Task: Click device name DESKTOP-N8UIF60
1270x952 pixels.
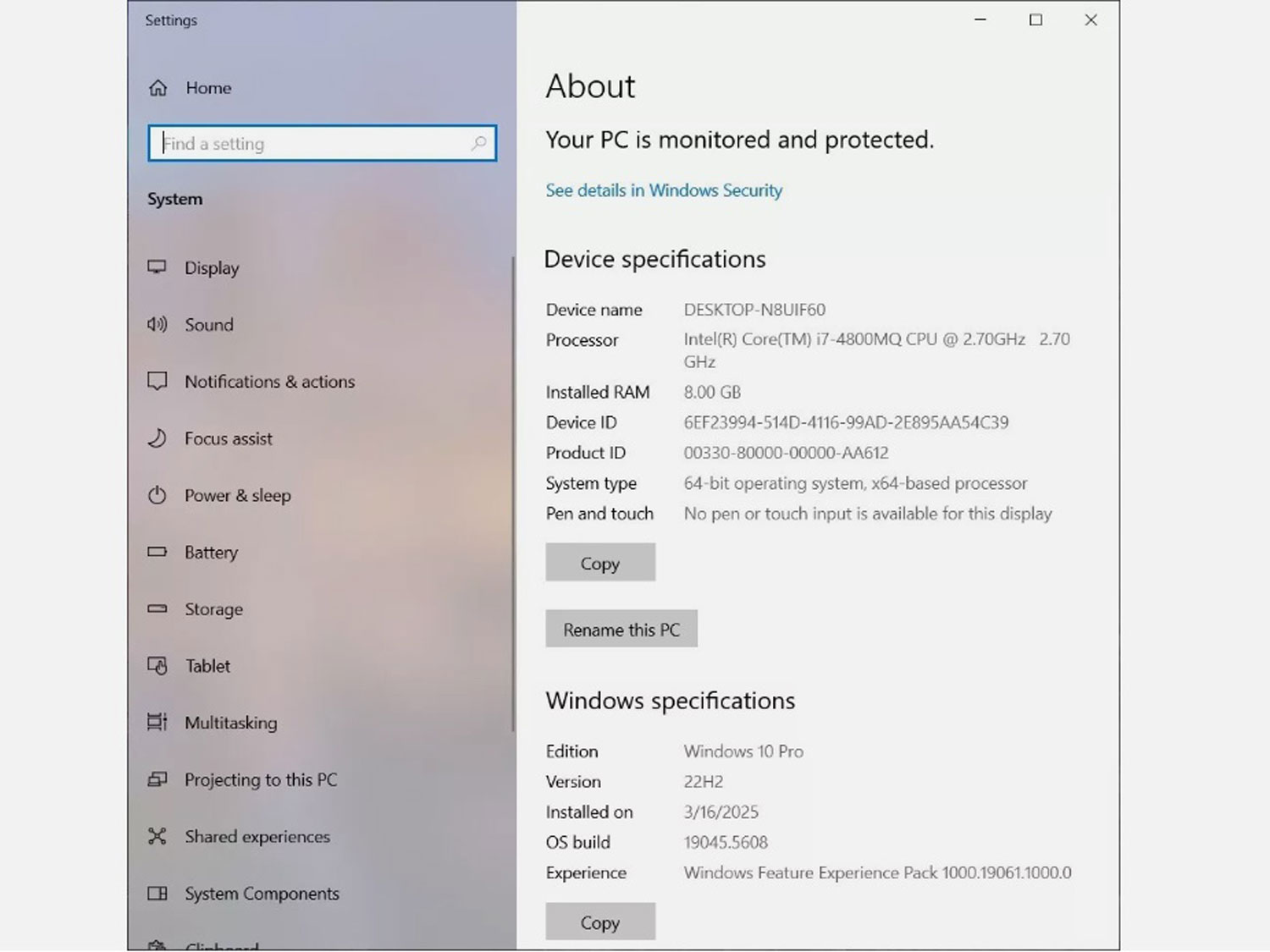Action: [754, 310]
